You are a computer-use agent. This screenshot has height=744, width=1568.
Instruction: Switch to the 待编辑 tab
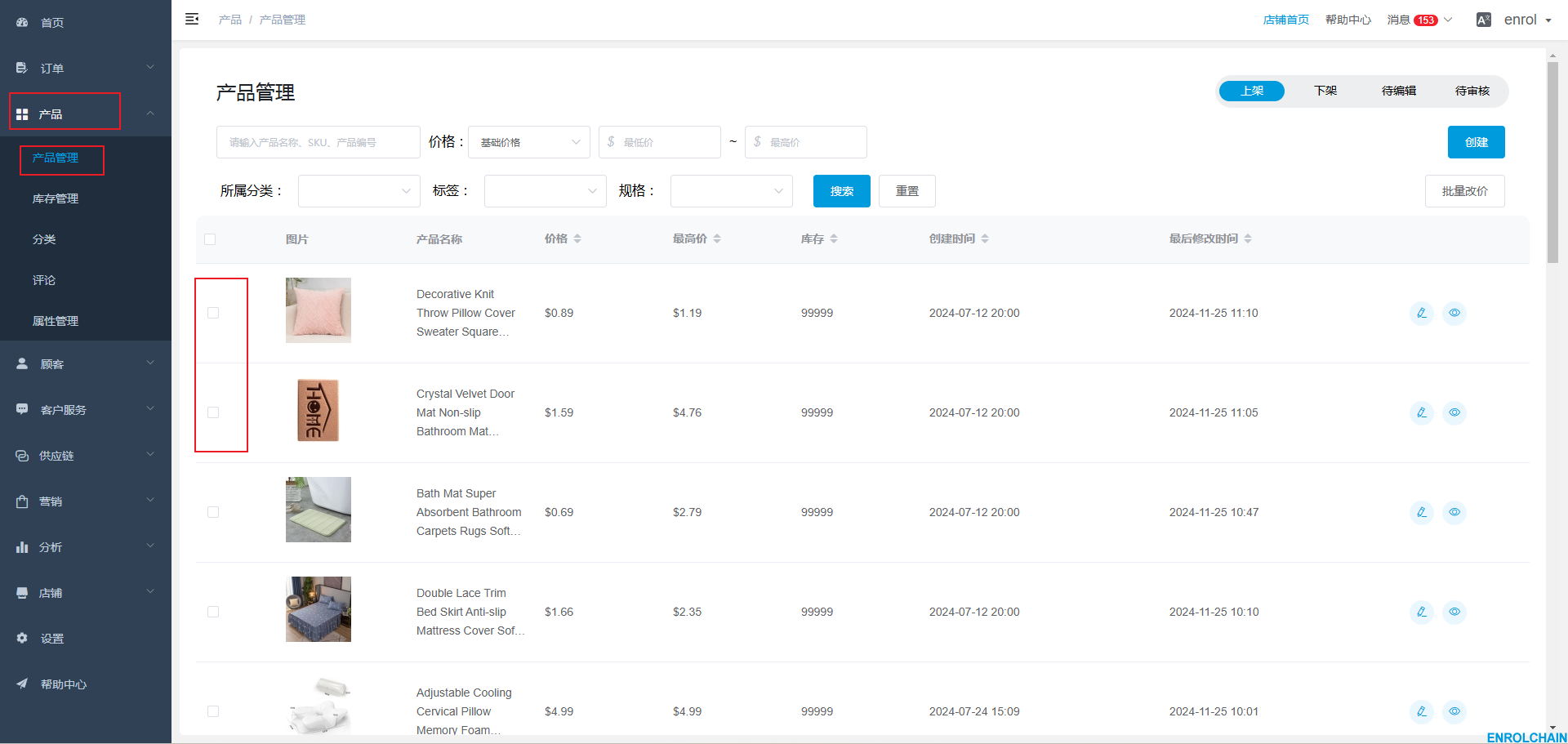click(1399, 91)
